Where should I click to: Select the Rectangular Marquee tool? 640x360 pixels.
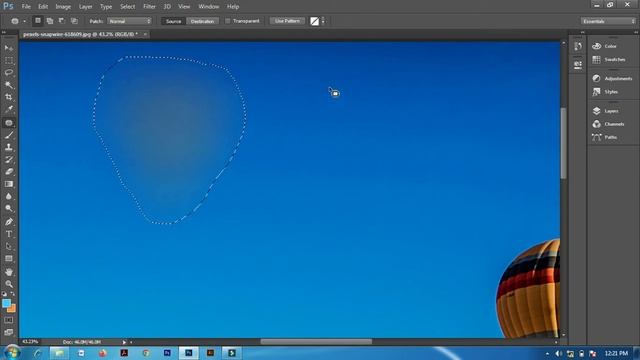point(9,60)
